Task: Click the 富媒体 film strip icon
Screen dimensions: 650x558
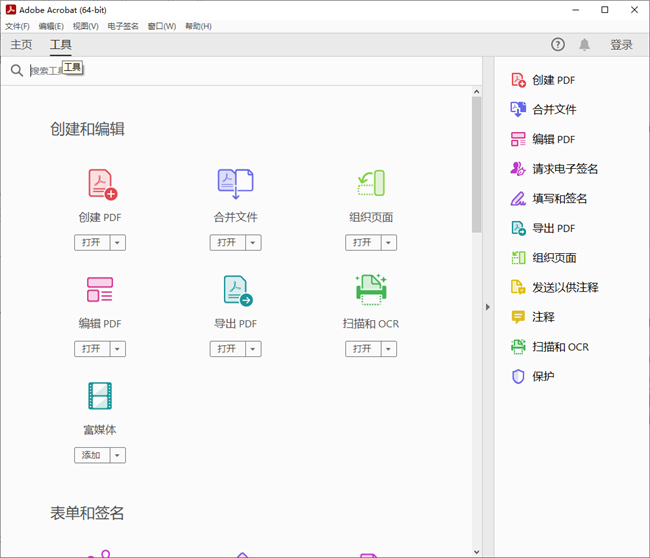Action: (x=100, y=395)
